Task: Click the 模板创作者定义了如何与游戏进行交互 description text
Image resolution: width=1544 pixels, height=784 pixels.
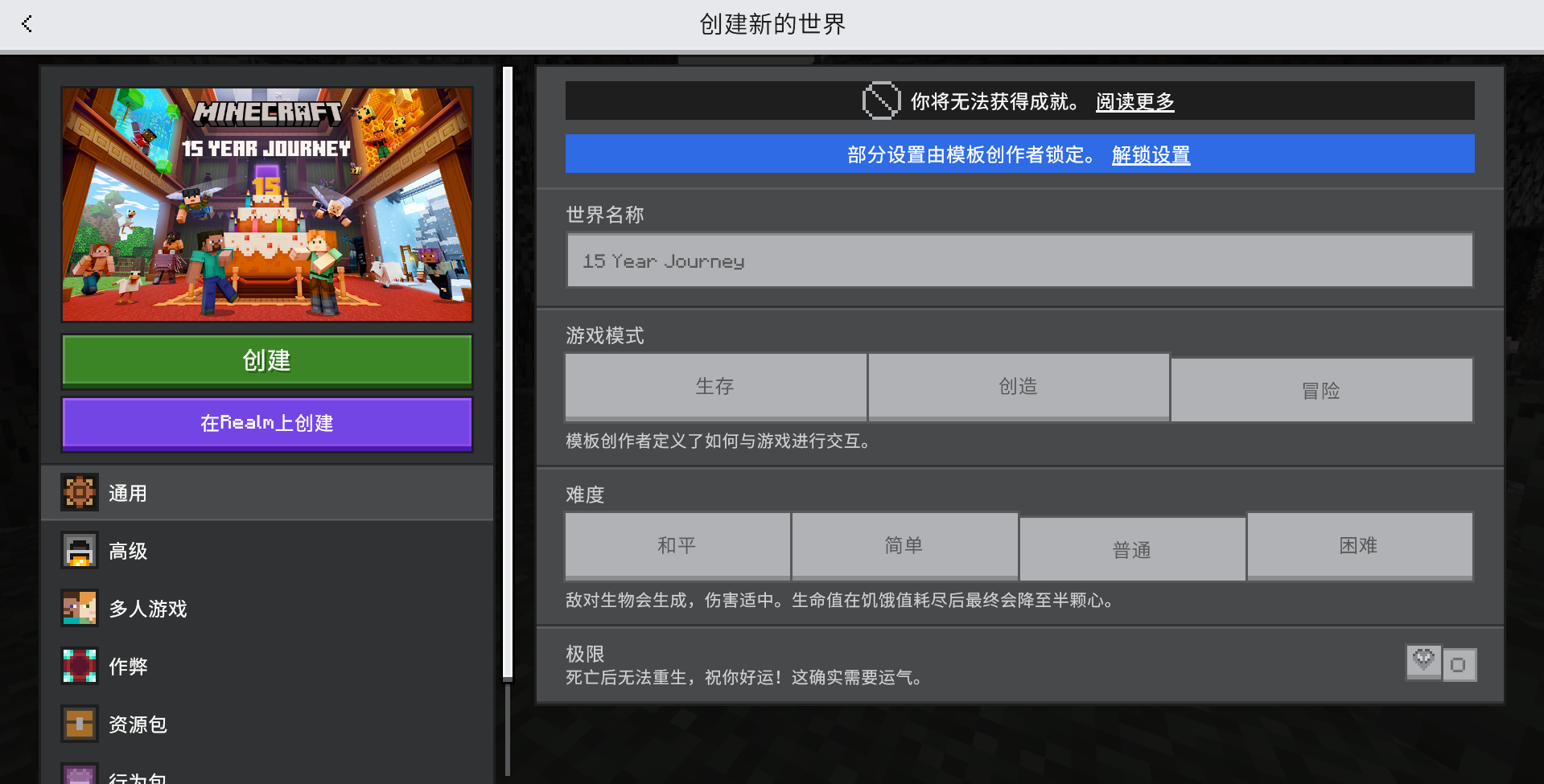Action: (x=718, y=441)
